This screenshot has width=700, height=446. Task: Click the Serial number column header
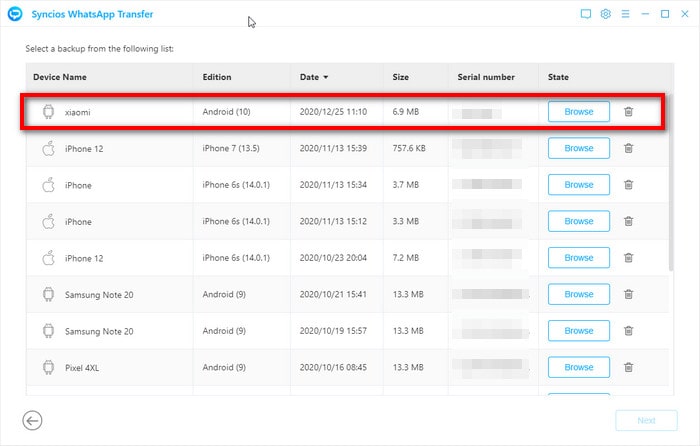pyautogui.click(x=486, y=77)
